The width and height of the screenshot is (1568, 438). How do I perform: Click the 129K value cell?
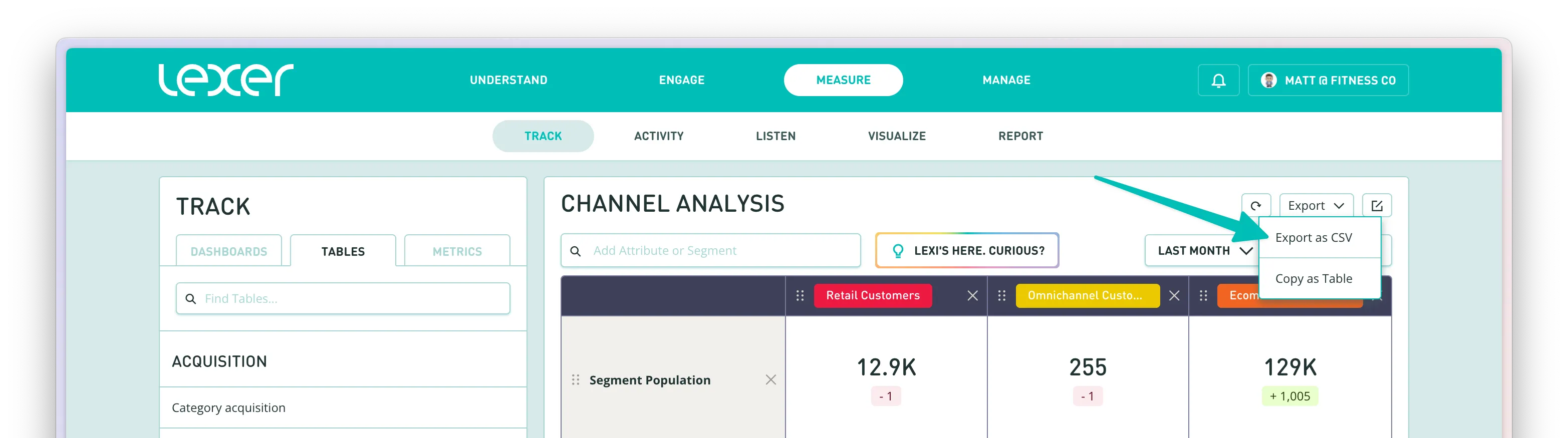1290,367
